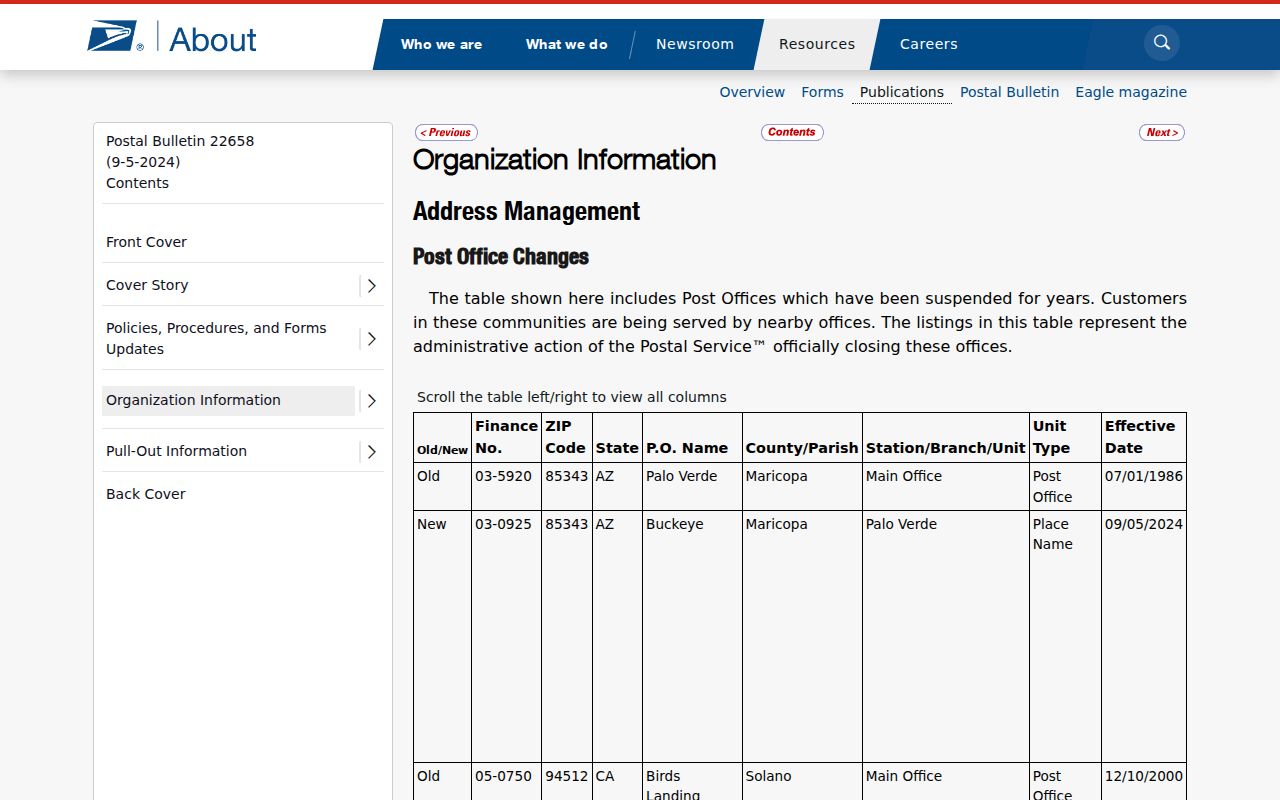Go to the Next page
This screenshot has height=800, width=1280.
click(x=1162, y=132)
